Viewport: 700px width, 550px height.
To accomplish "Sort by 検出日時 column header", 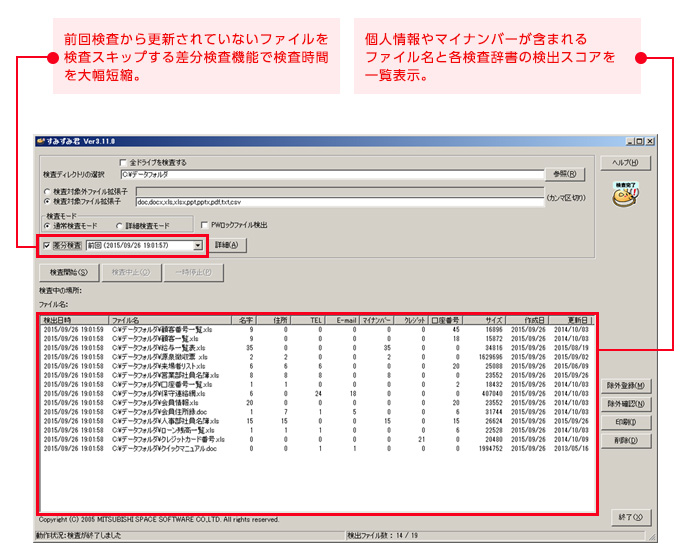I will (x=74, y=320).
